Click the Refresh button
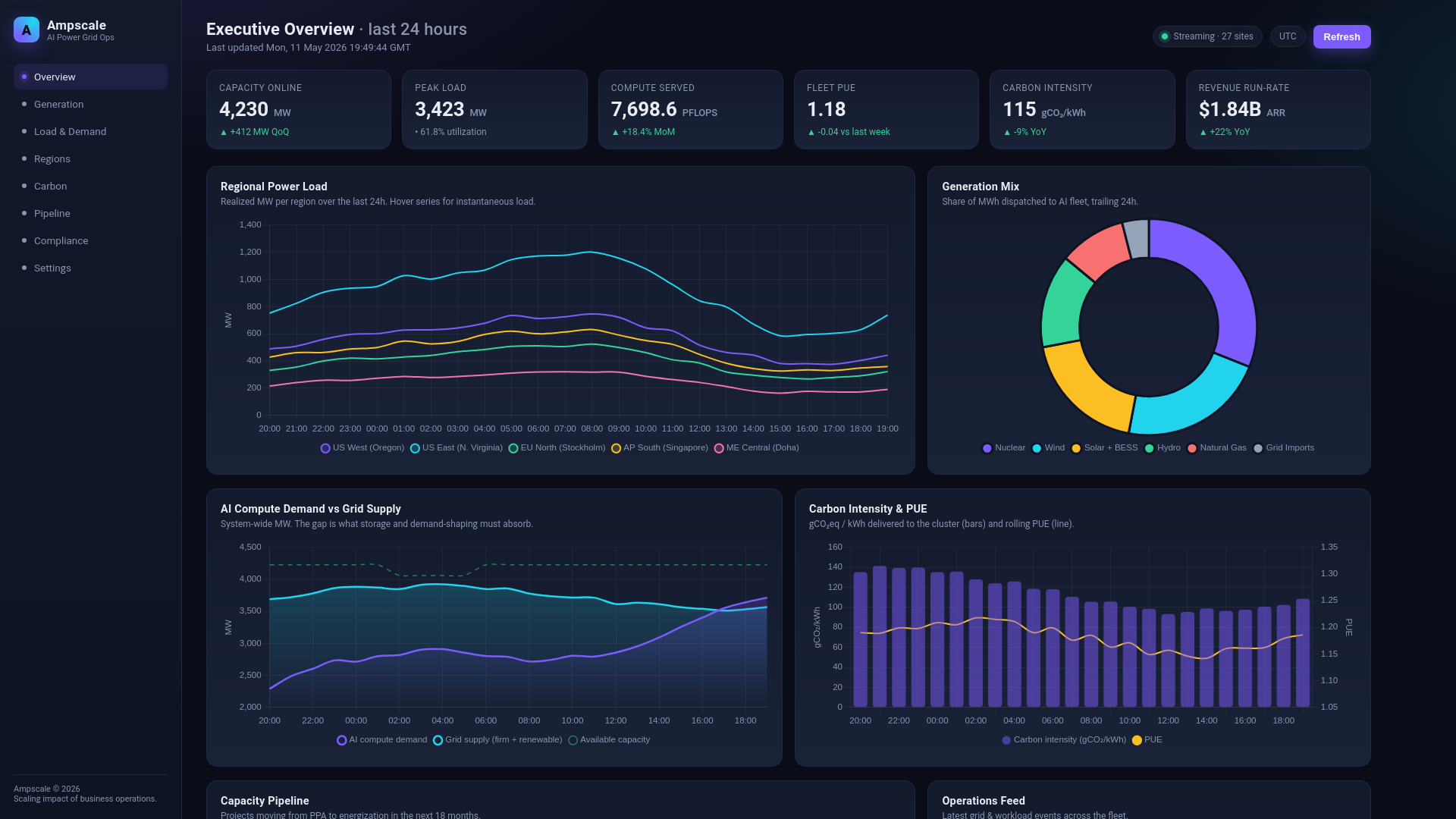The height and width of the screenshot is (819, 1456). pos(1341,36)
